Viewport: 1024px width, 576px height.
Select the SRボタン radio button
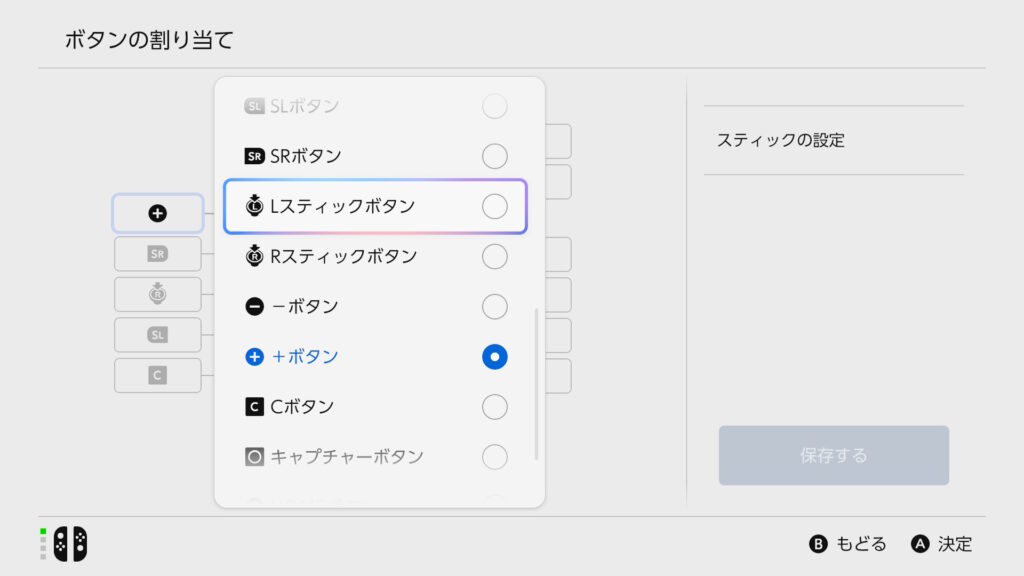[495, 156]
